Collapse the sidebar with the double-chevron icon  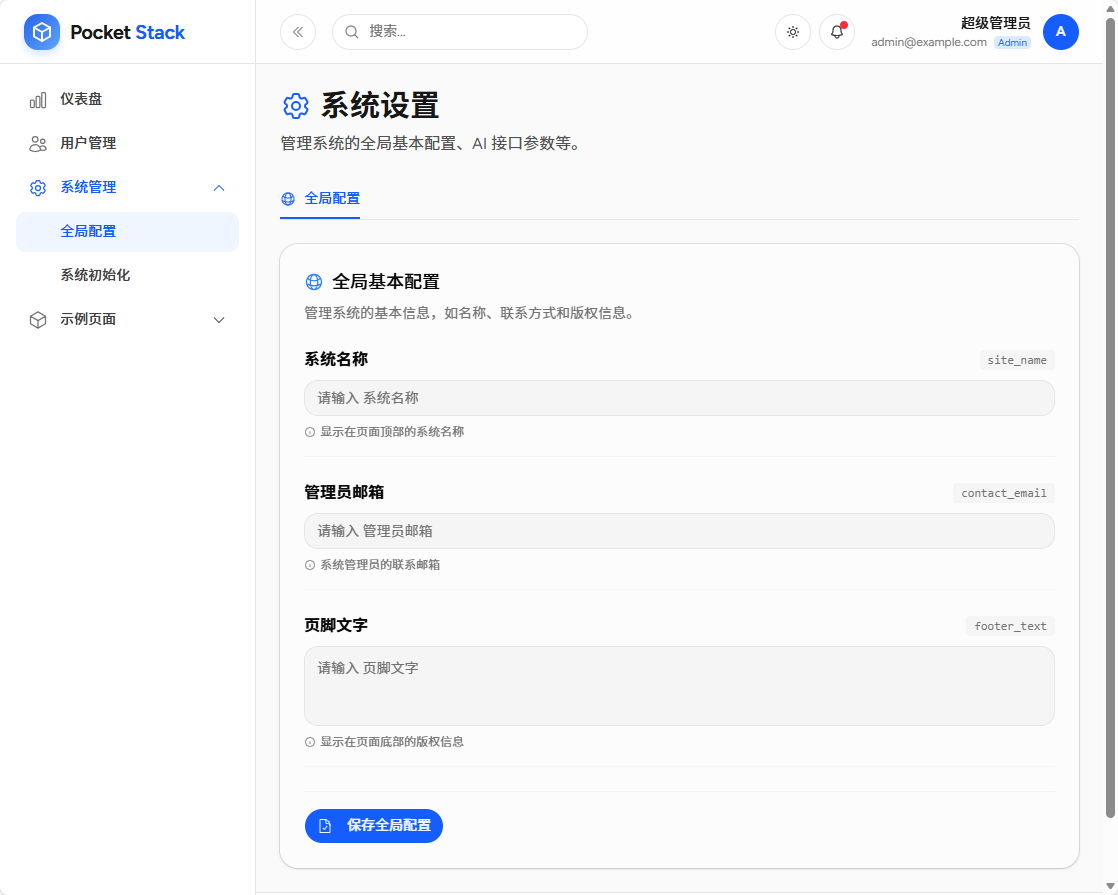(x=297, y=32)
